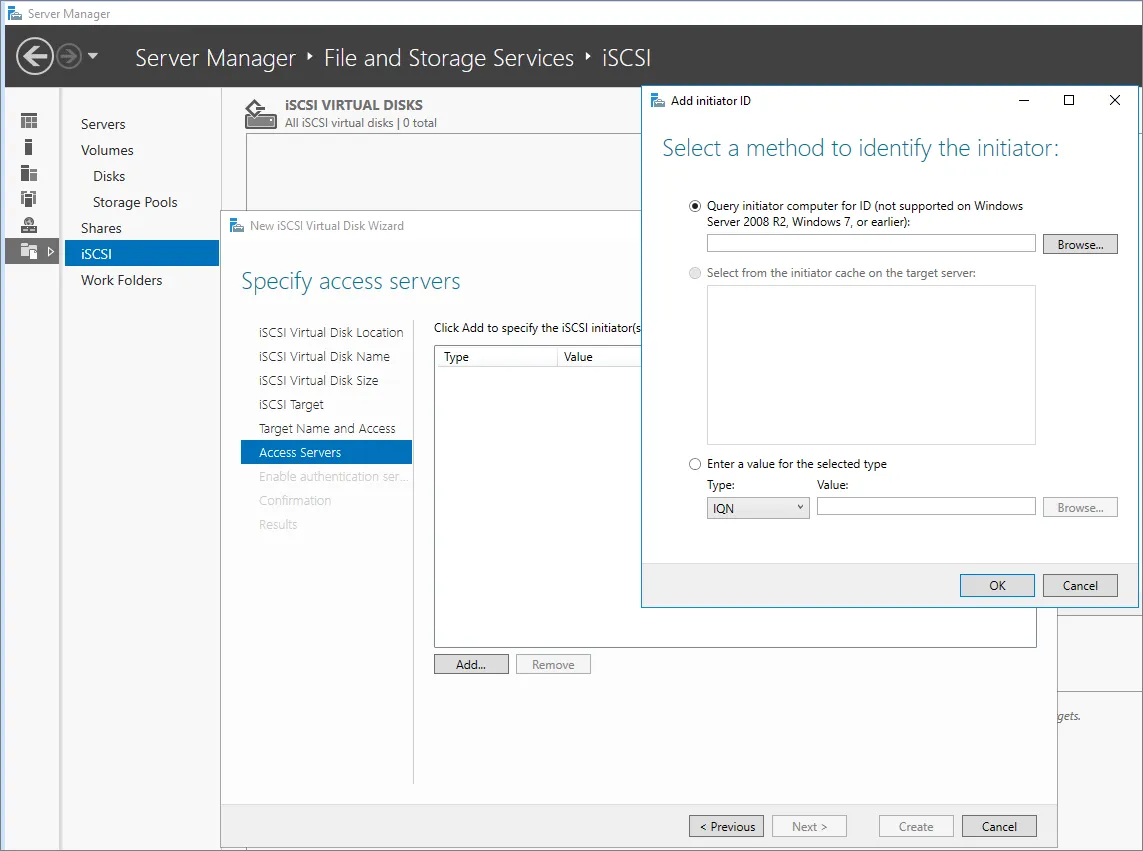The width and height of the screenshot is (1143, 851).
Task: Open the Work Folders section
Action: click(x=121, y=280)
